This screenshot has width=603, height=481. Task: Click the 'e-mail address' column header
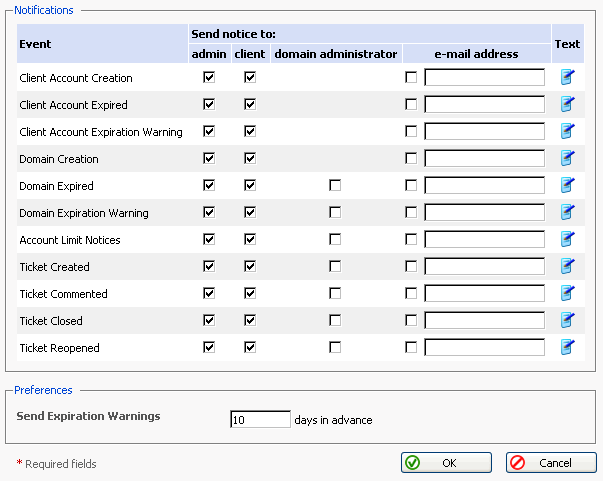point(476,54)
